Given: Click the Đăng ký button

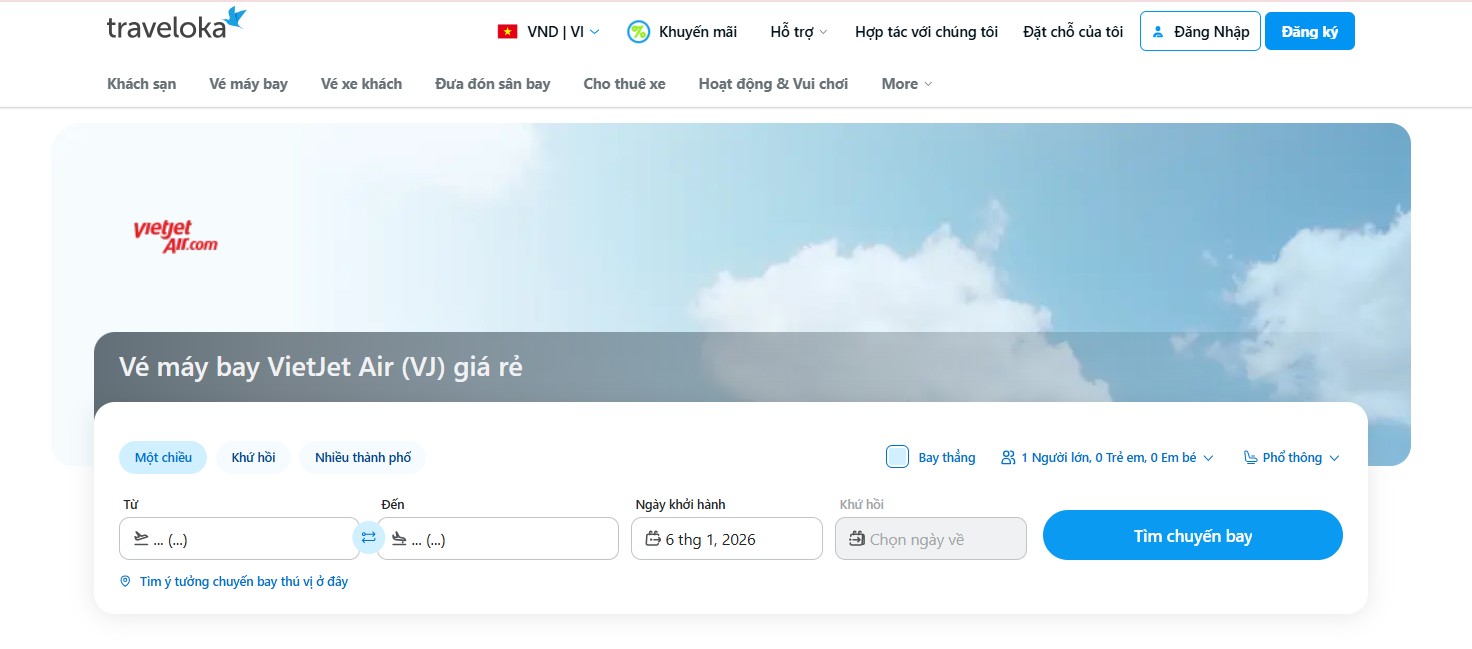Looking at the screenshot, I should [x=1309, y=32].
